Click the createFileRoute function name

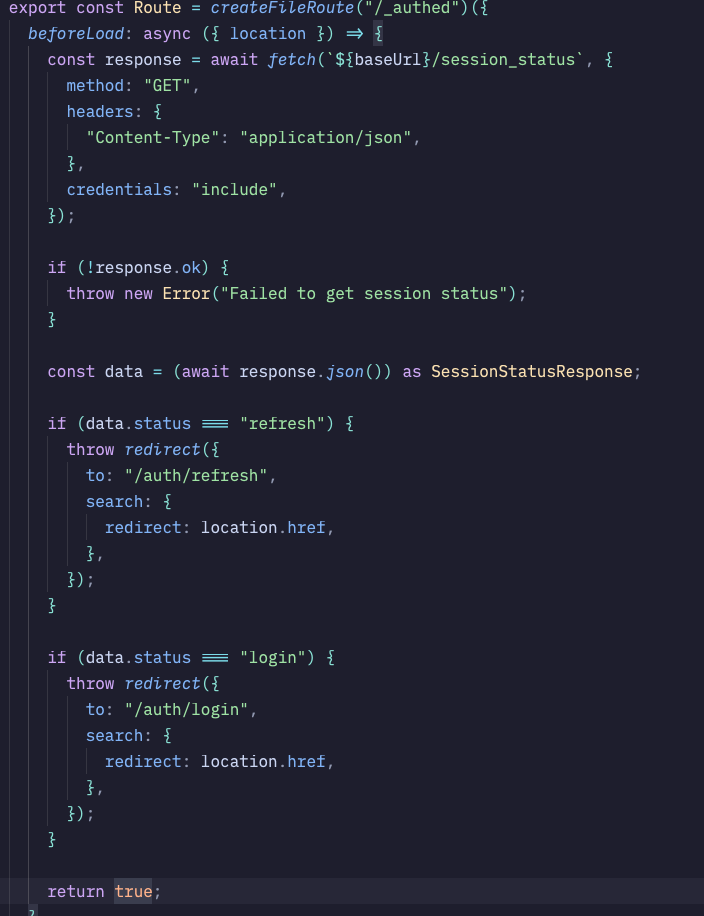[283, 8]
